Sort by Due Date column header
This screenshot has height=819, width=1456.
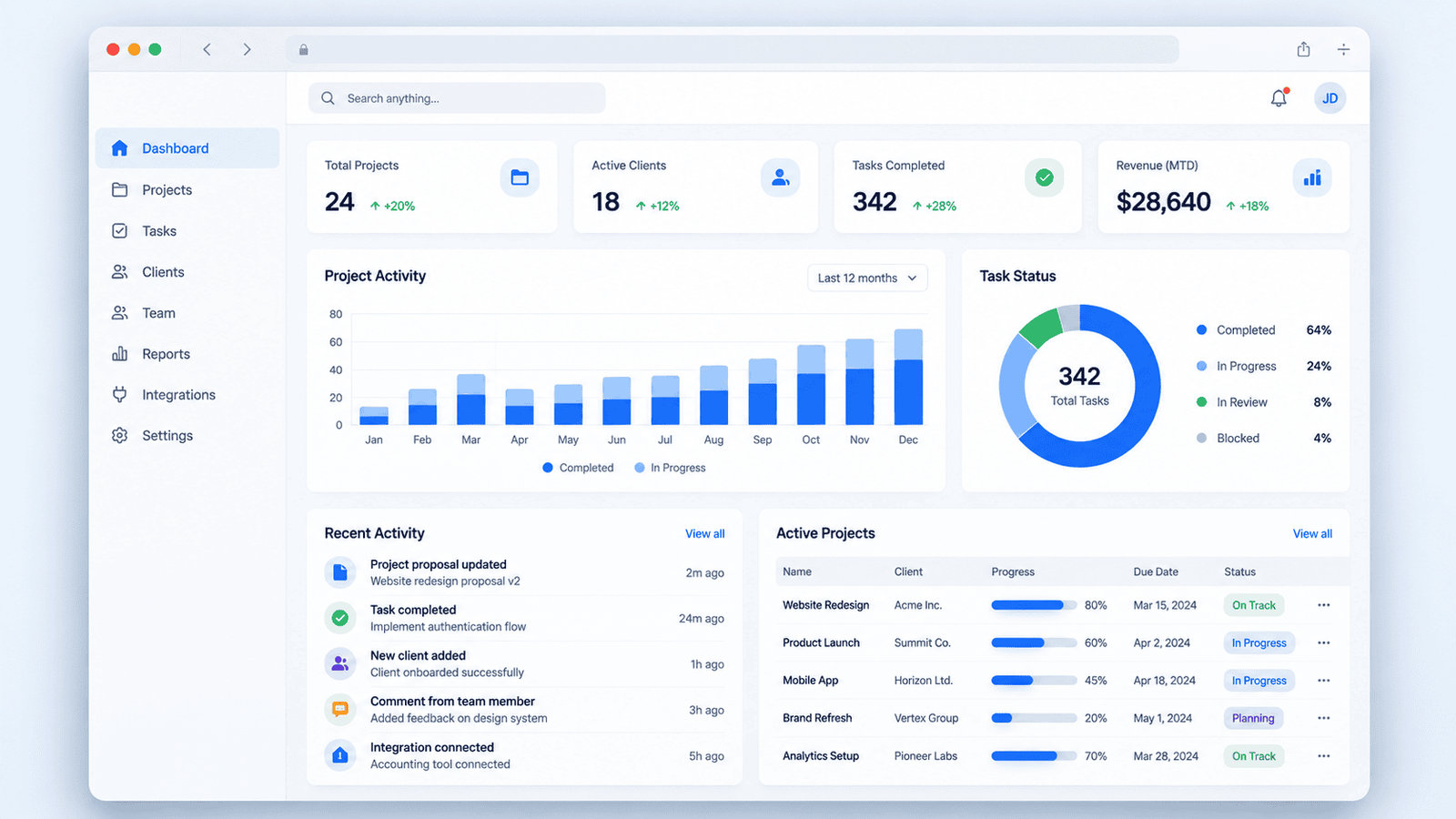click(1156, 572)
